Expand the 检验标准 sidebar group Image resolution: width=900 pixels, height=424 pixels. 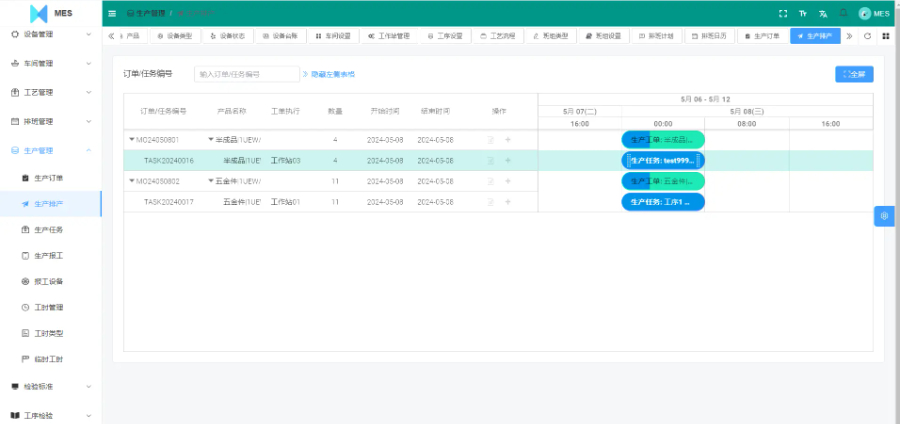(x=51, y=387)
